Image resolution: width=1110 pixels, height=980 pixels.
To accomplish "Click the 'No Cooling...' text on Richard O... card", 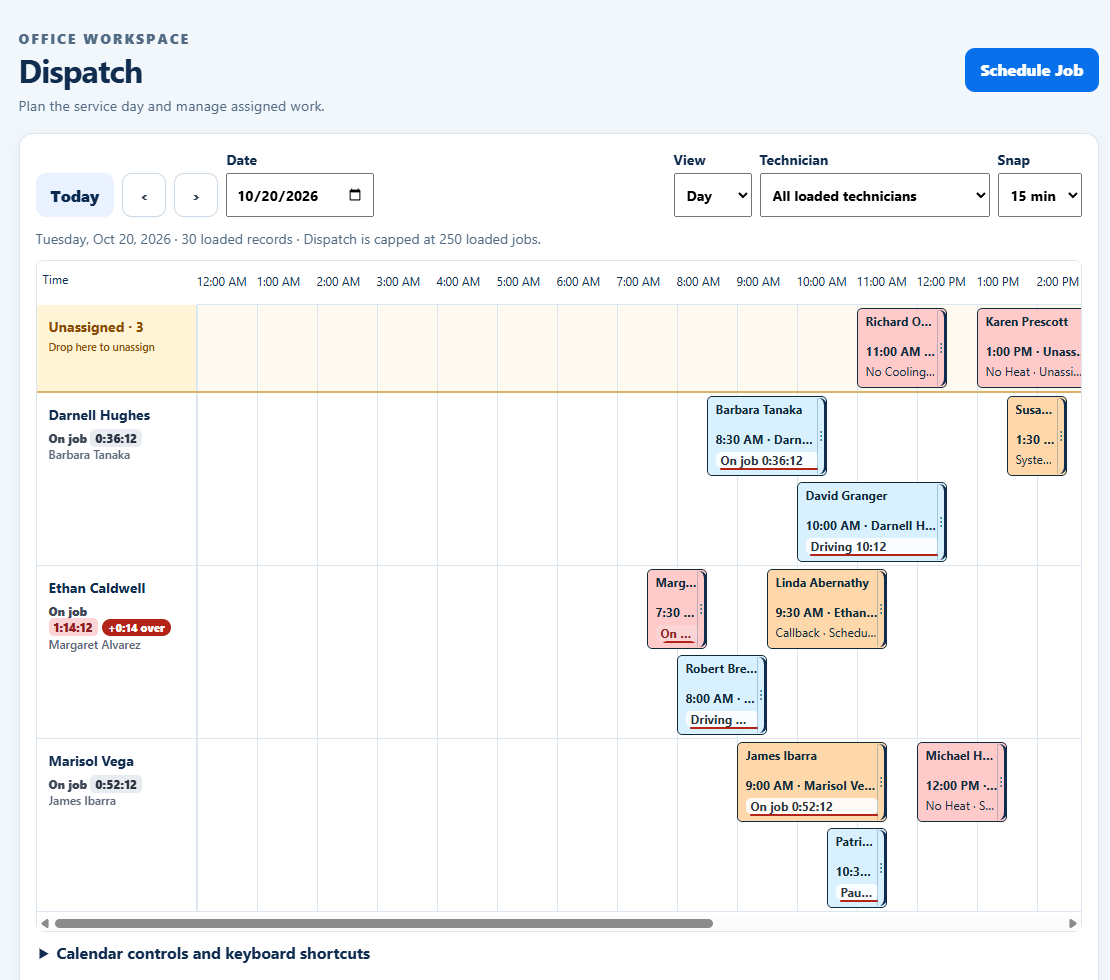I will [x=900, y=372].
